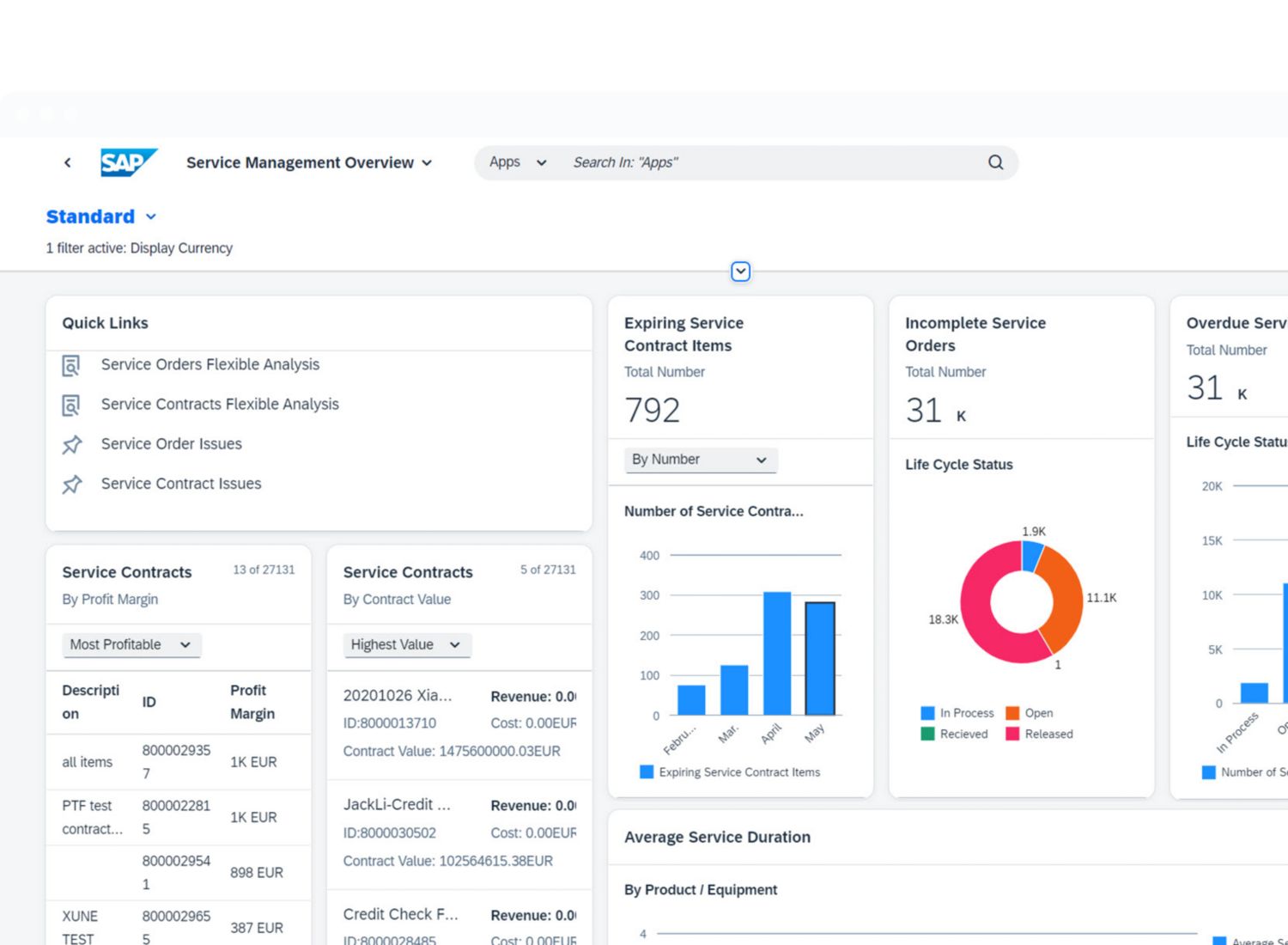Type in the Search In Apps field
1288x945 pixels.
tap(773, 162)
